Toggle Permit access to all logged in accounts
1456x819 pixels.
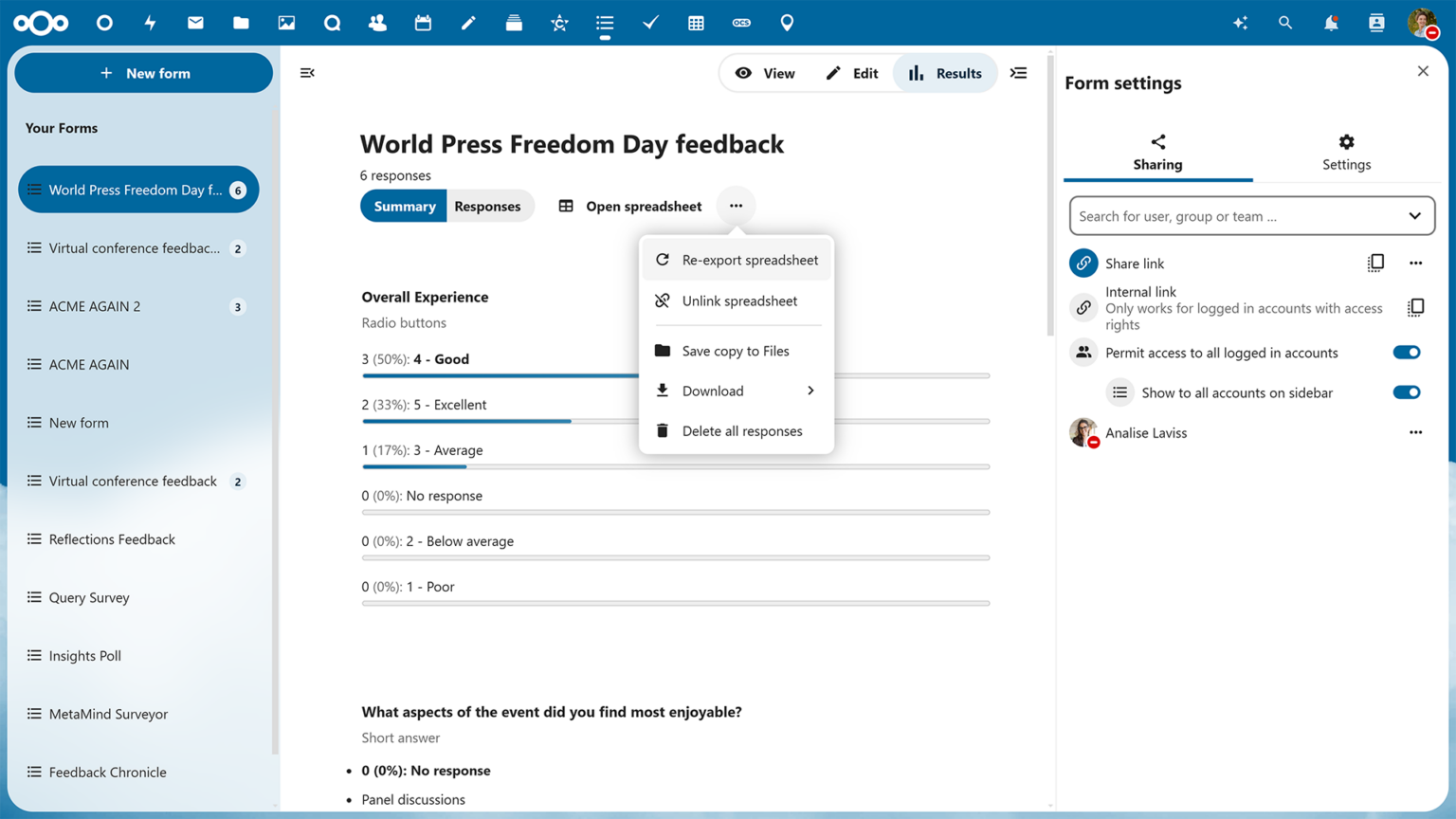1406,353
